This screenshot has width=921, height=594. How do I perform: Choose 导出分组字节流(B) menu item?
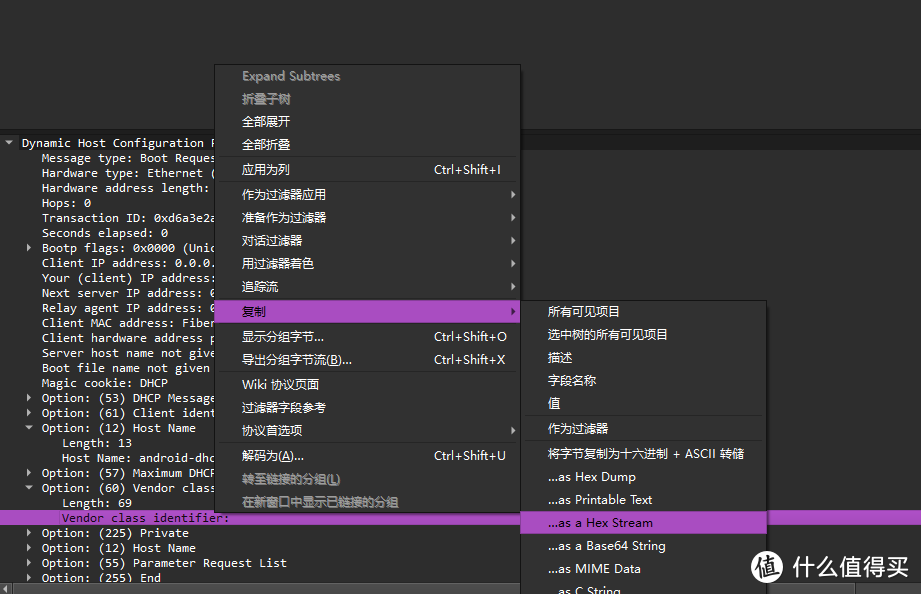coord(368,360)
